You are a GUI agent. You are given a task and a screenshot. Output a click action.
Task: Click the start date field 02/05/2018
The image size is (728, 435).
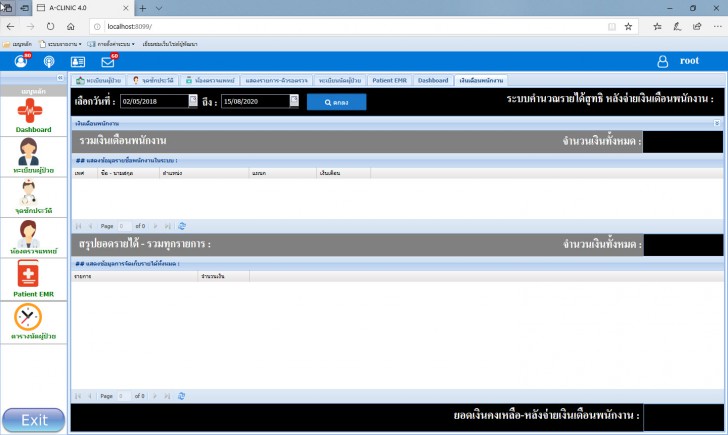click(x=154, y=101)
